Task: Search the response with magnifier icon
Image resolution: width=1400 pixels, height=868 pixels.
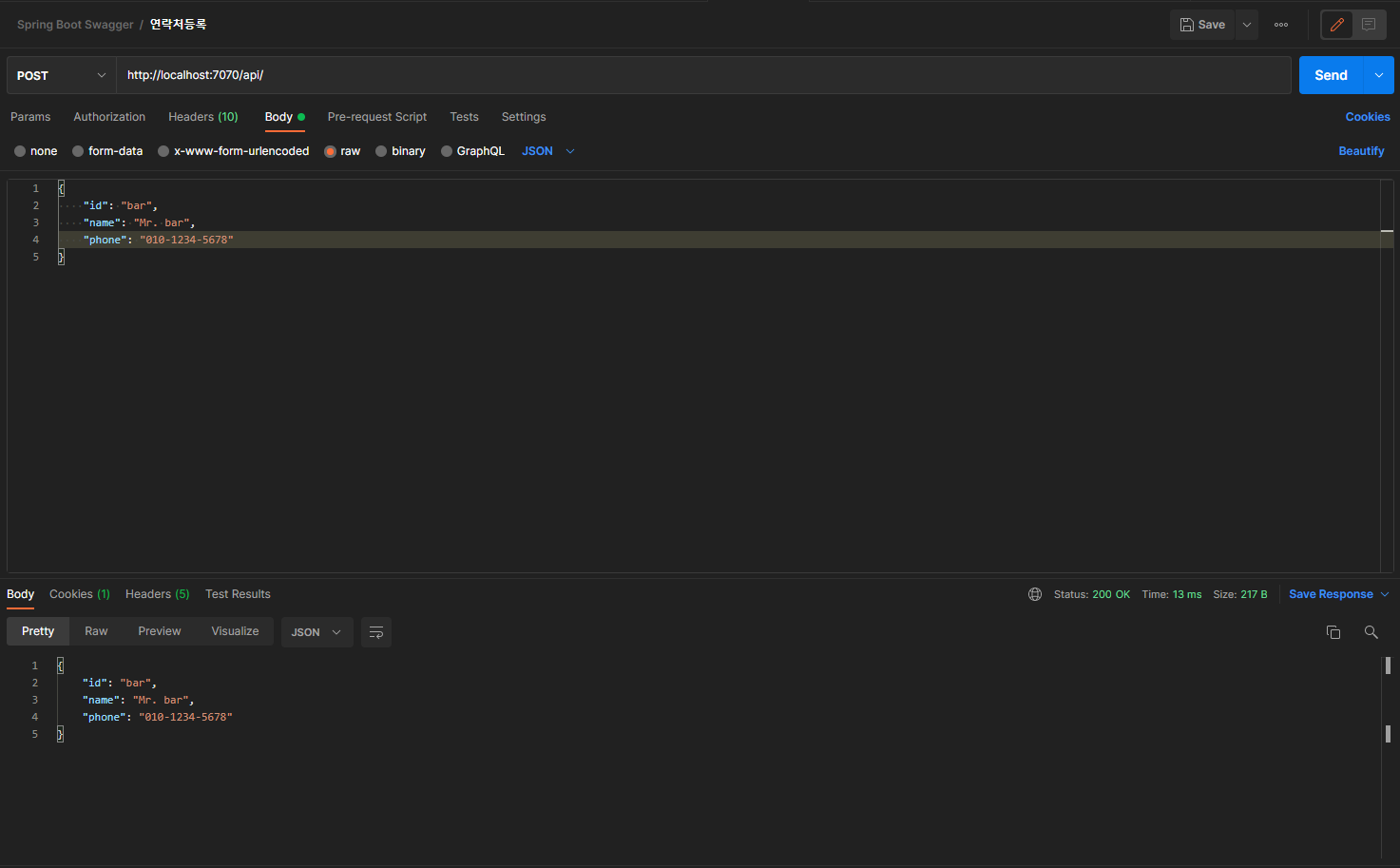Action: (1371, 632)
